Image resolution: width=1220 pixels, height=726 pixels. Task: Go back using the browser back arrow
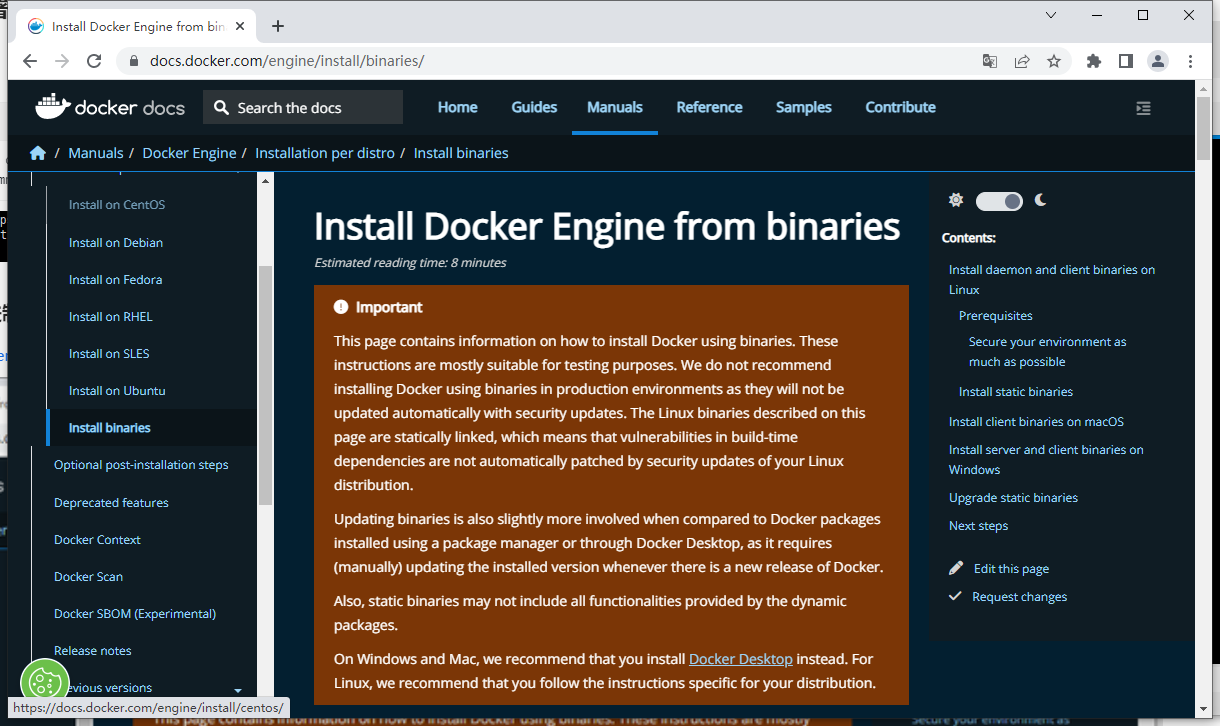tap(30, 61)
